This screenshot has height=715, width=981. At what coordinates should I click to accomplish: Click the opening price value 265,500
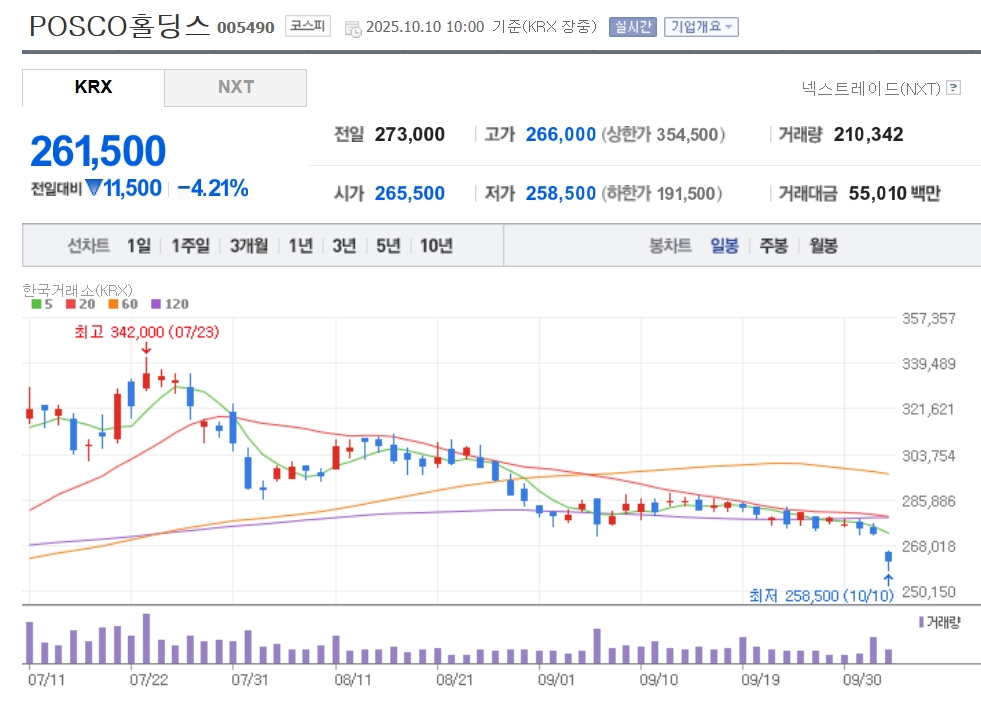tap(410, 193)
